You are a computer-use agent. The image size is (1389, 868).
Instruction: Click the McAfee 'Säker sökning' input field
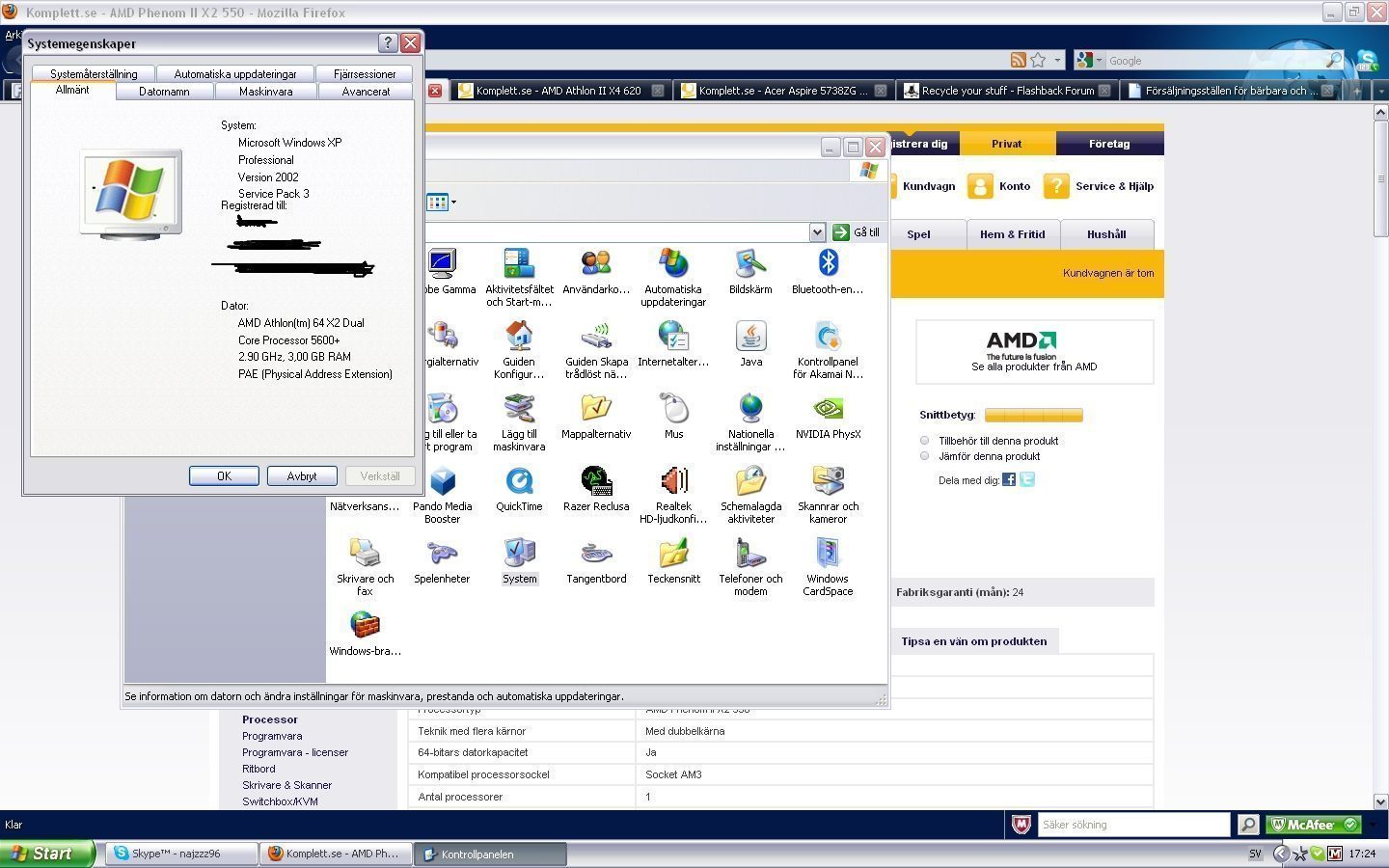1133,825
